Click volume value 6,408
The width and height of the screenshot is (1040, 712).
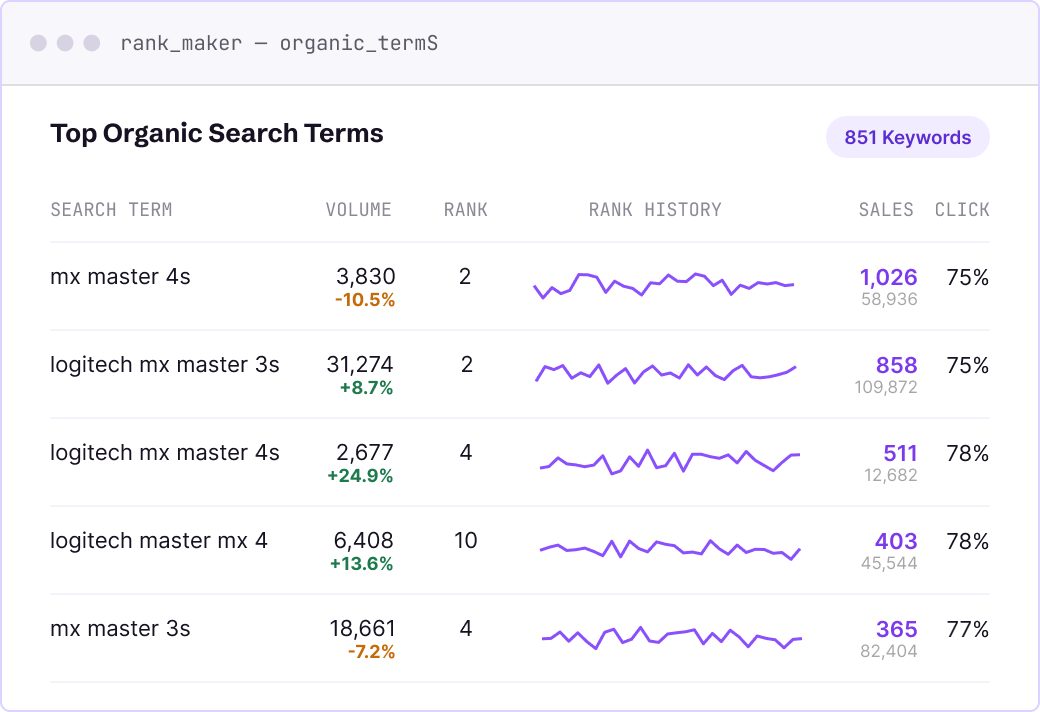[x=363, y=541]
